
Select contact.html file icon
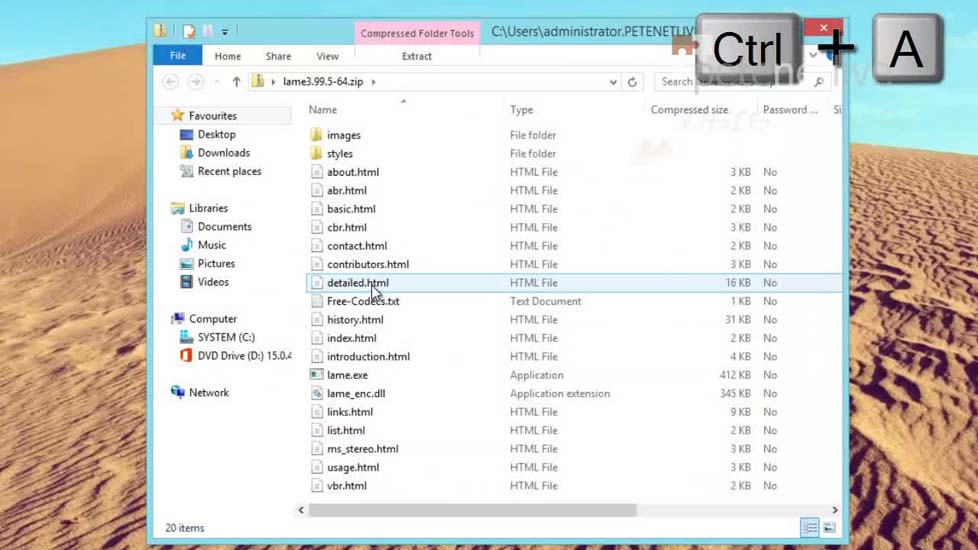tap(317, 246)
